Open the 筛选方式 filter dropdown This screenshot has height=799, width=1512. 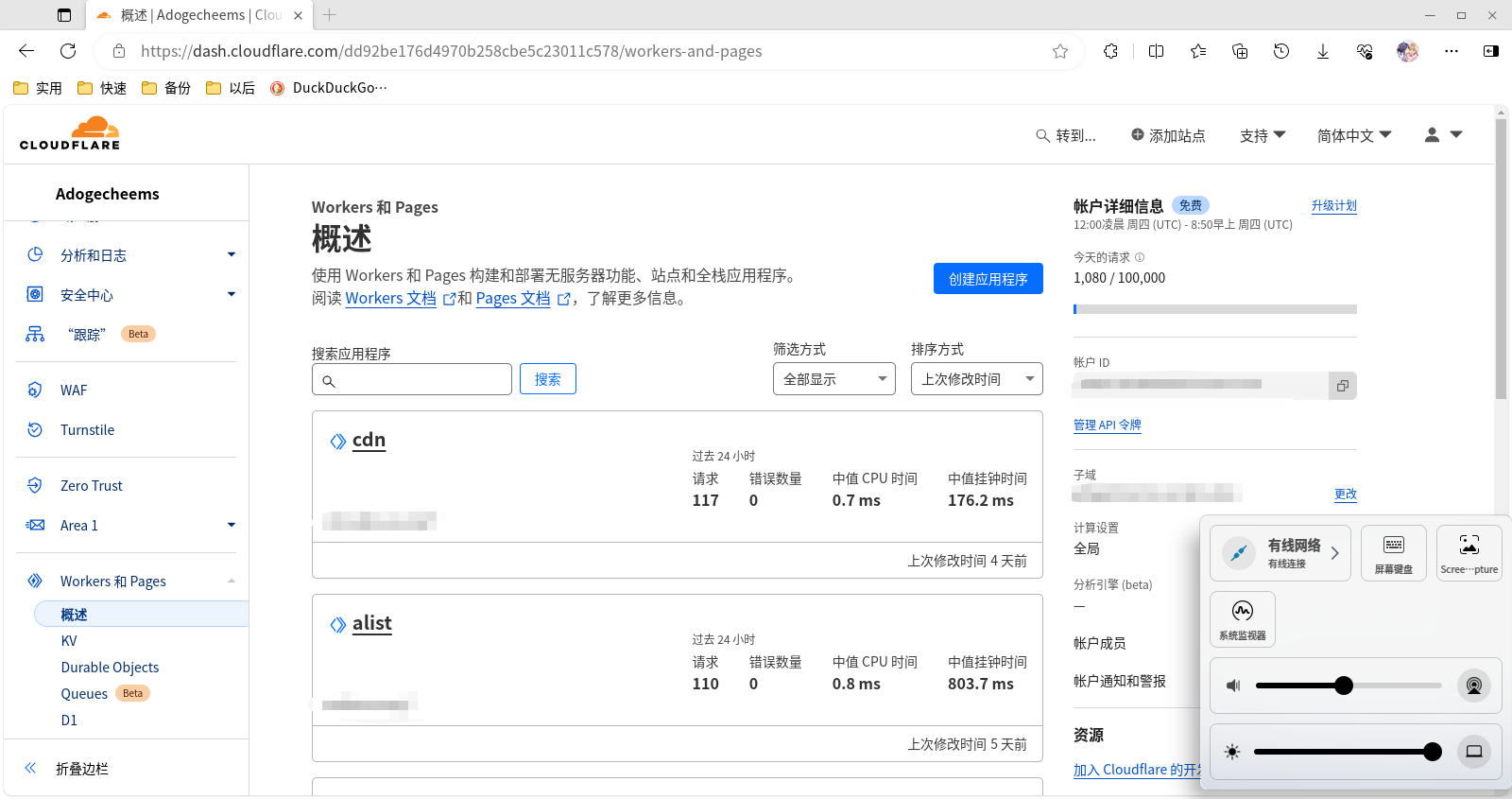click(833, 379)
